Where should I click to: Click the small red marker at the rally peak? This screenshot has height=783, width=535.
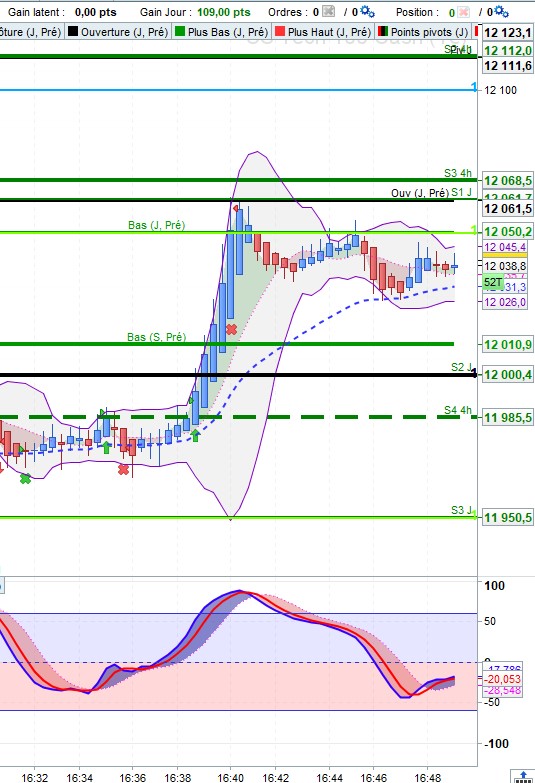tap(235, 208)
